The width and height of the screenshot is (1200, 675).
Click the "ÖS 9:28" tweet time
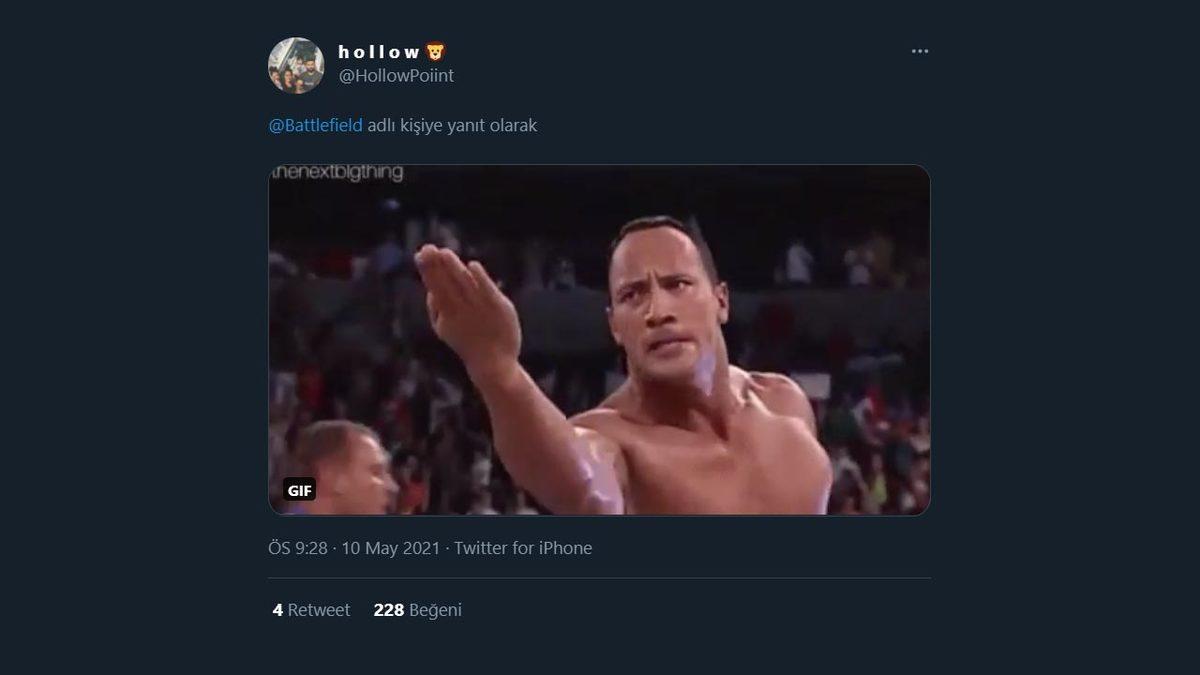point(298,548)
